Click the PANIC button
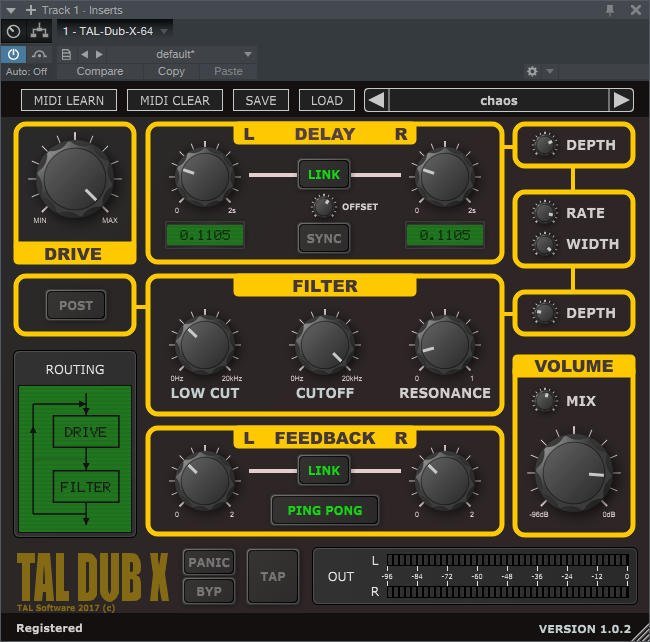Viewport: 650px width, 642px height. (209, 562)
